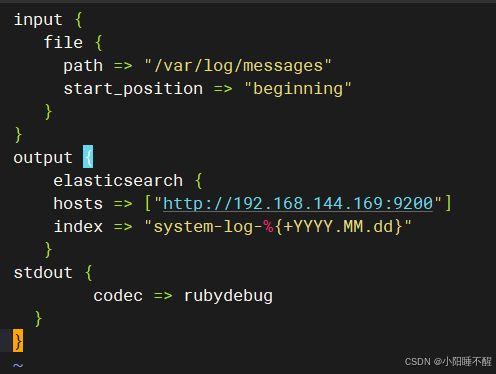Click the arrow operator after "path"
Viewport: 496px width, 374px height.
123,66
